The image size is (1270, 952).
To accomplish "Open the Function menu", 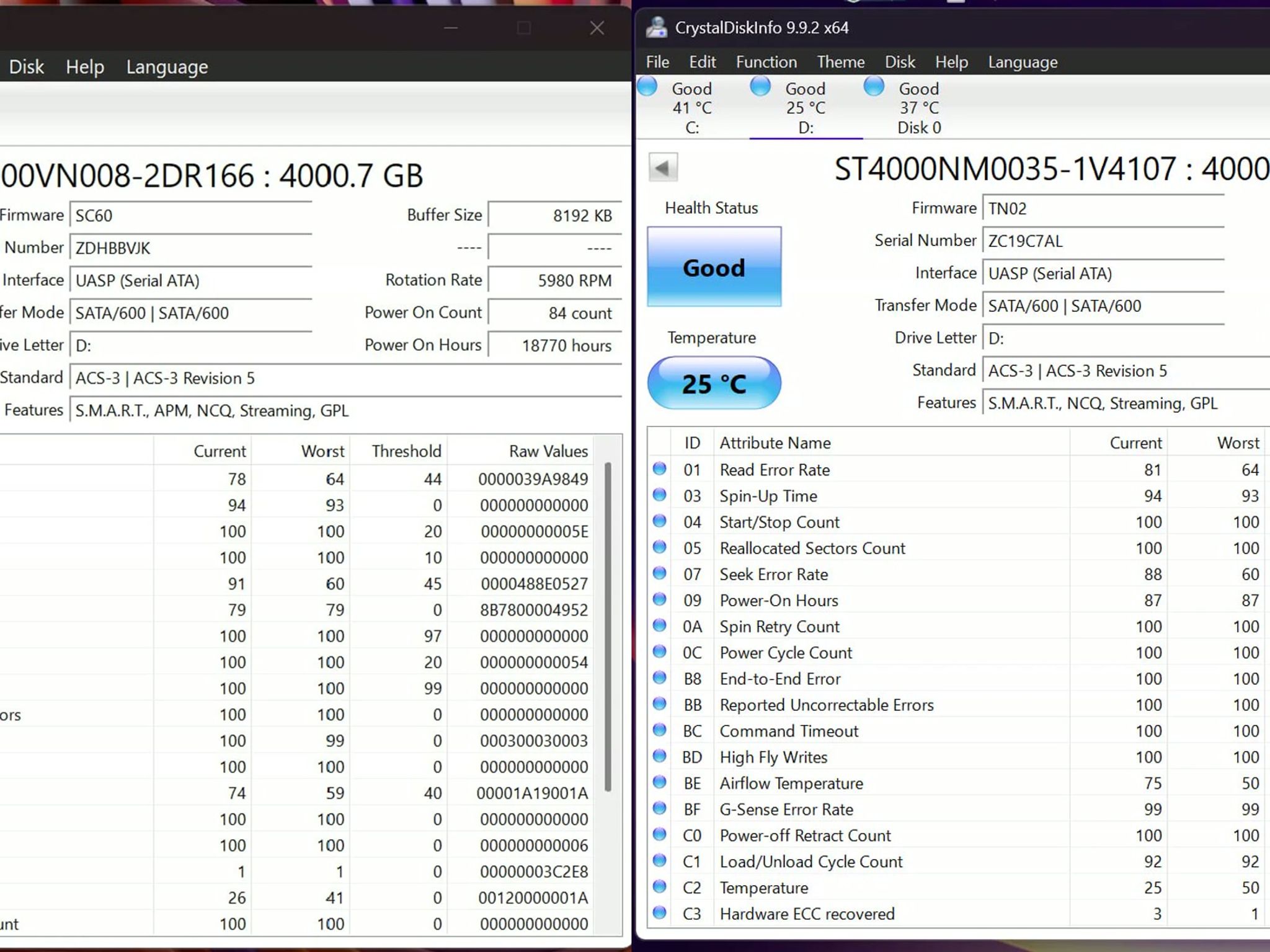I will coord(766,62).
